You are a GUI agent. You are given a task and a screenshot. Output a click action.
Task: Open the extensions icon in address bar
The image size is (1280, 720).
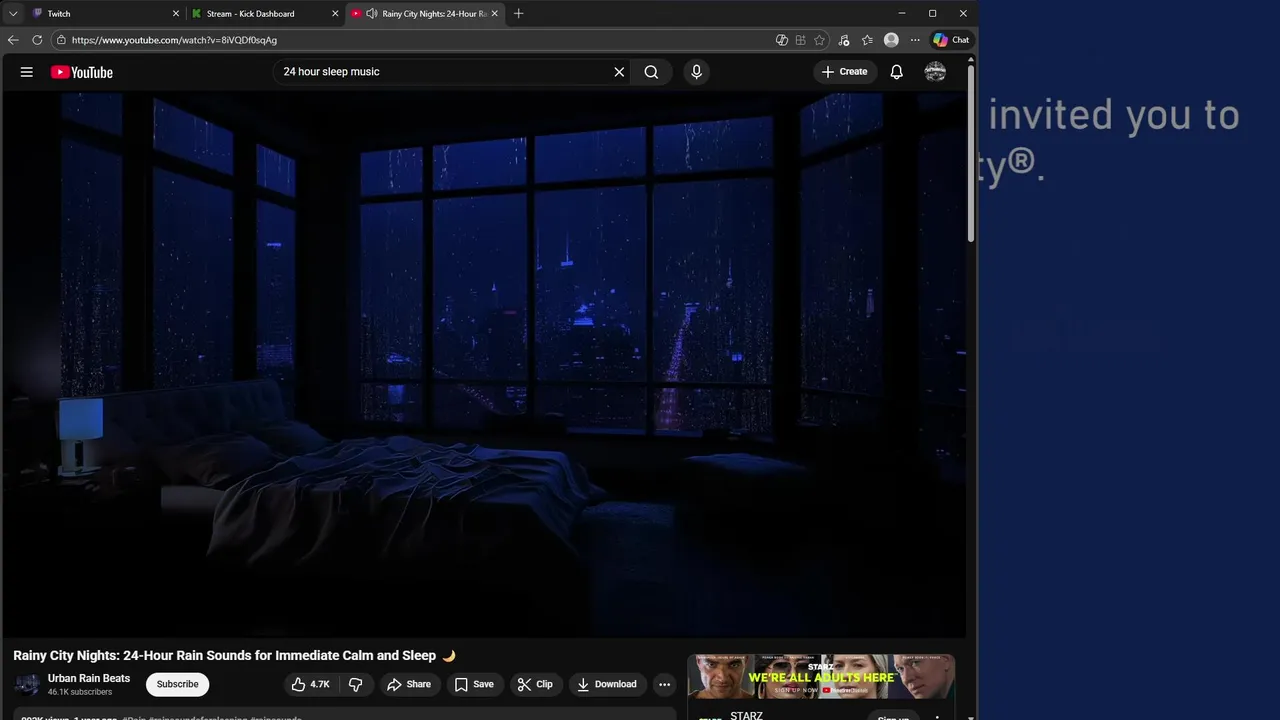point(800,40)
